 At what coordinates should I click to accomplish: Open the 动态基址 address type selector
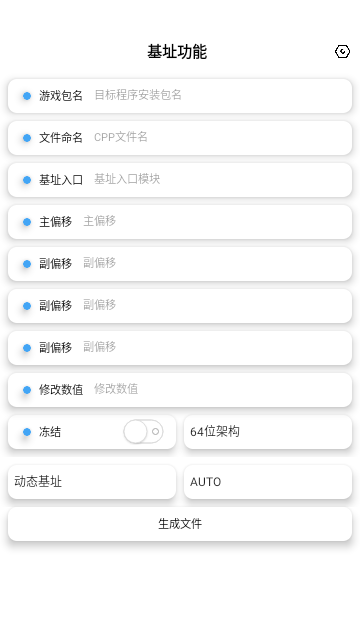(92, 482)
